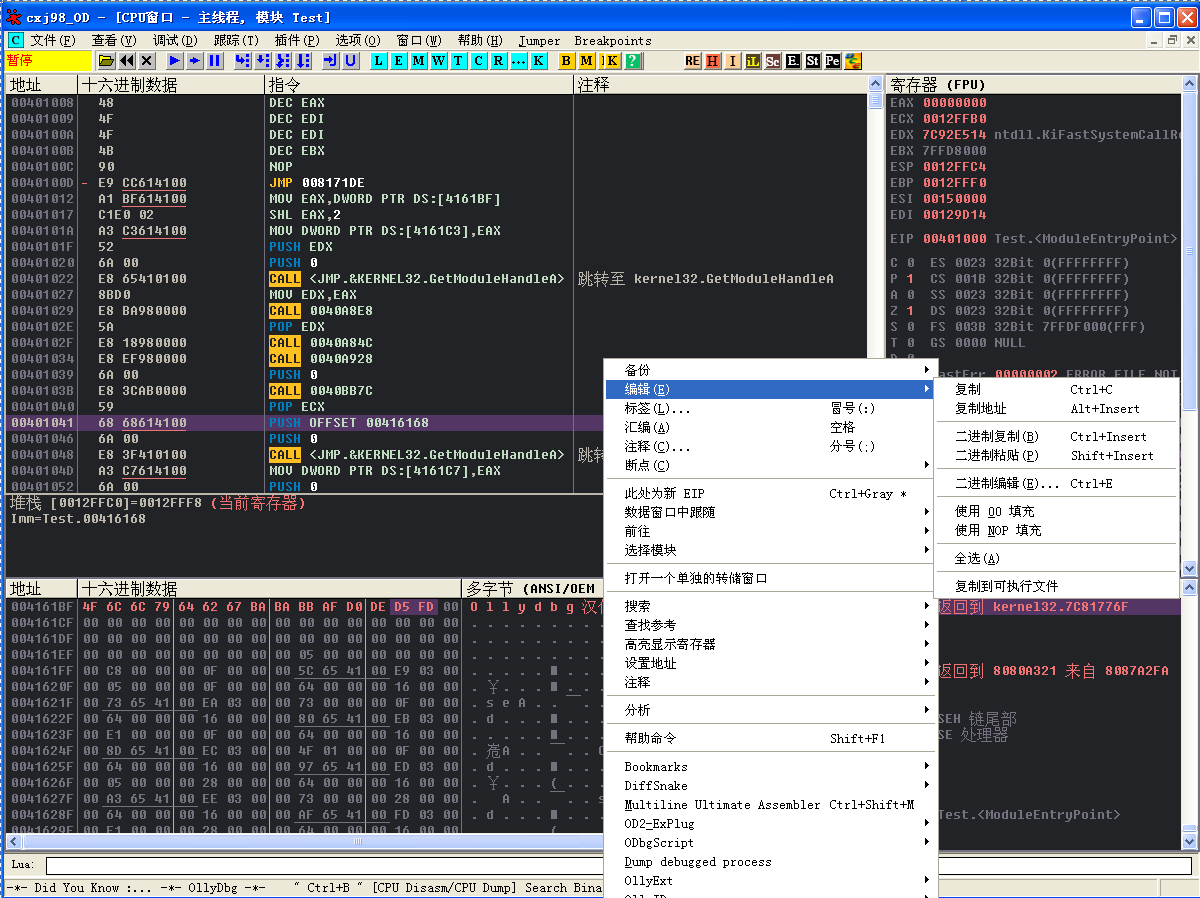Click the Close program X toolbar icon

point(146,61)
